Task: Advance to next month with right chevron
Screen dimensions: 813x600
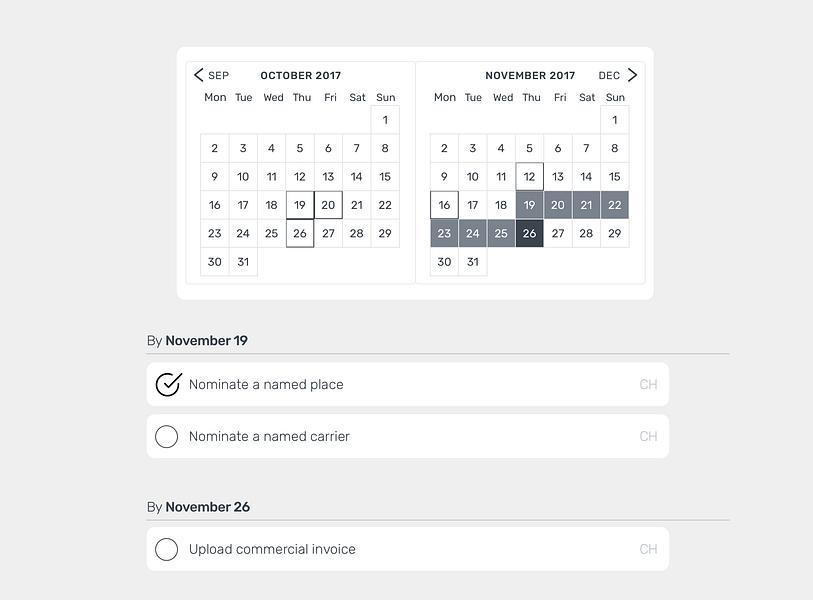Action: click(632, 75)
